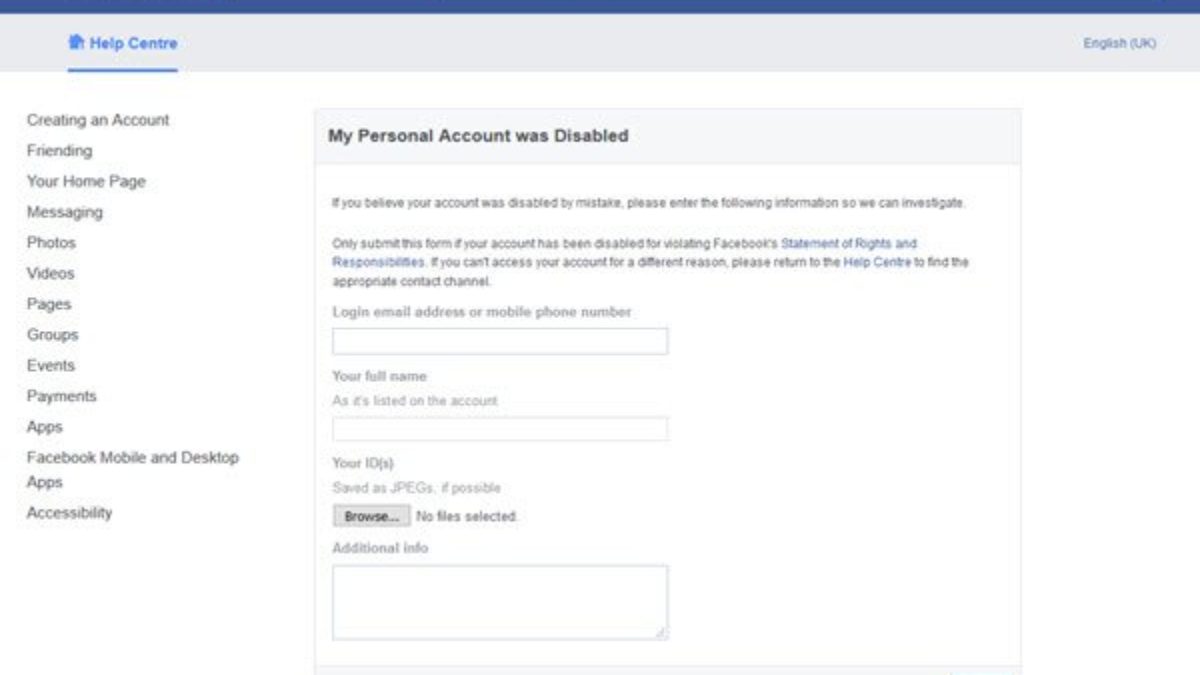
Task: Open the Groups help topic
Action: [x=52, y=335]
